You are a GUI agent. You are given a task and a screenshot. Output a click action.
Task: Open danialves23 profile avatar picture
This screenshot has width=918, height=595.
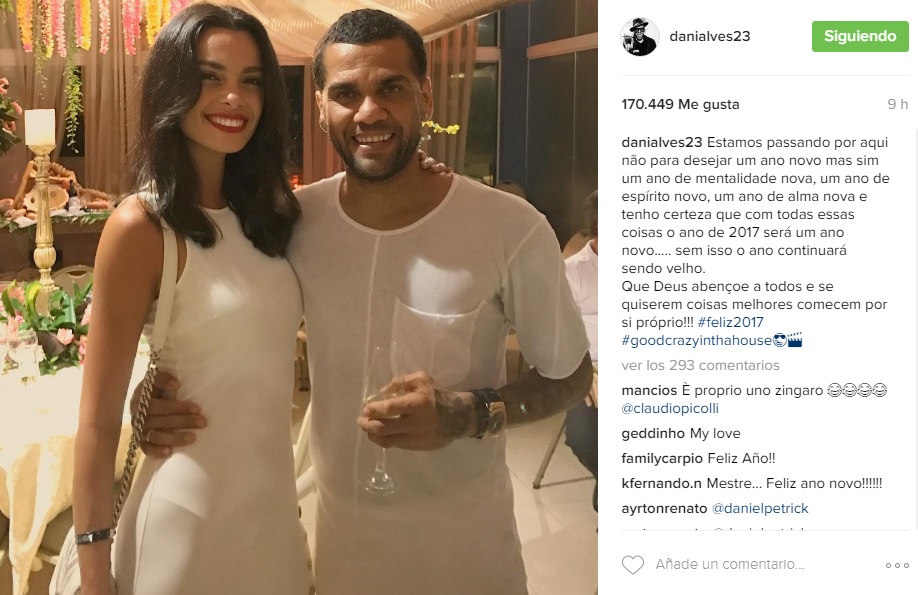point(639,36)
